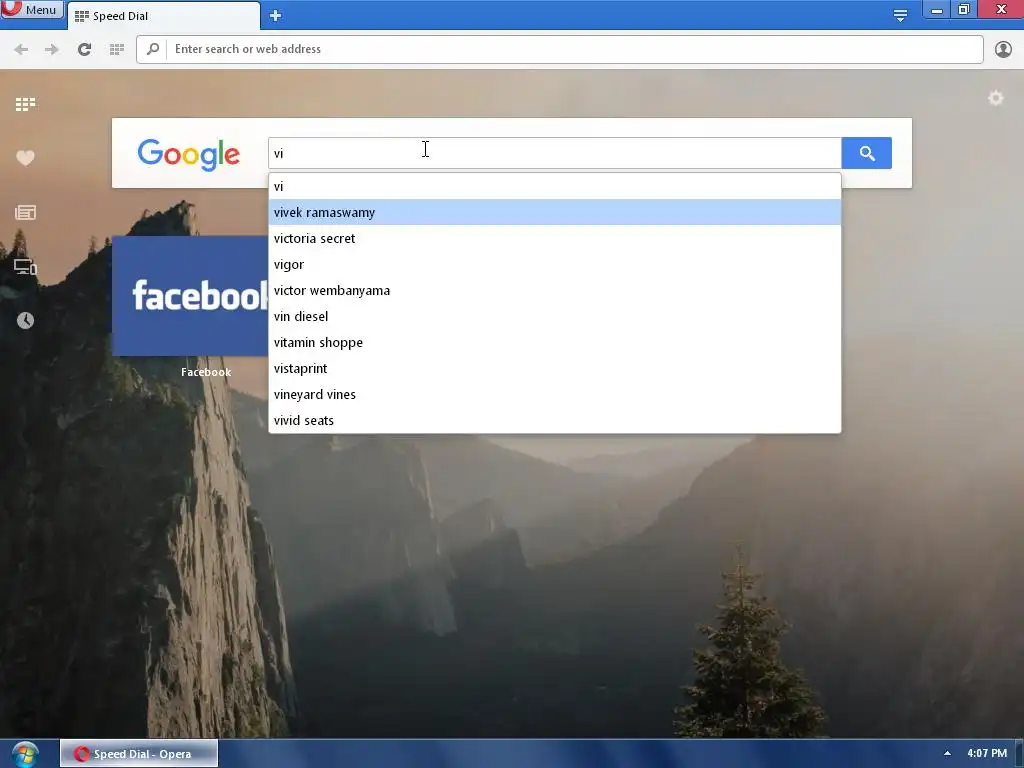
Task: Go forward with the forward arrow
Action: point(52,49)
